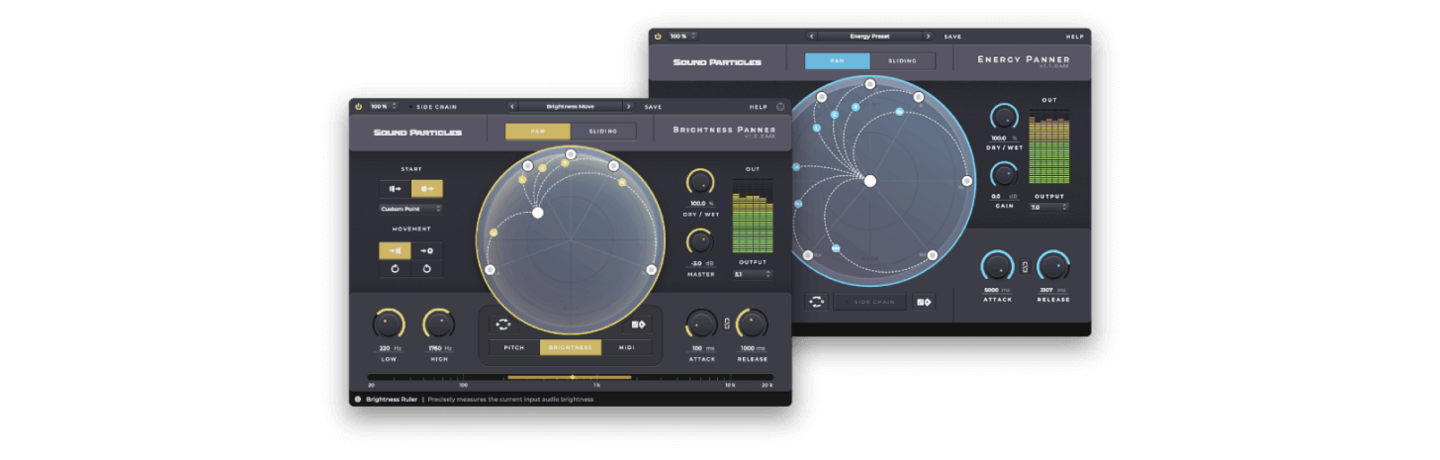The height and width of the screenshot is (460, 1440).
Task: Switch to PAN tab in Brightness Panner
Action: (x=538, y=131)
